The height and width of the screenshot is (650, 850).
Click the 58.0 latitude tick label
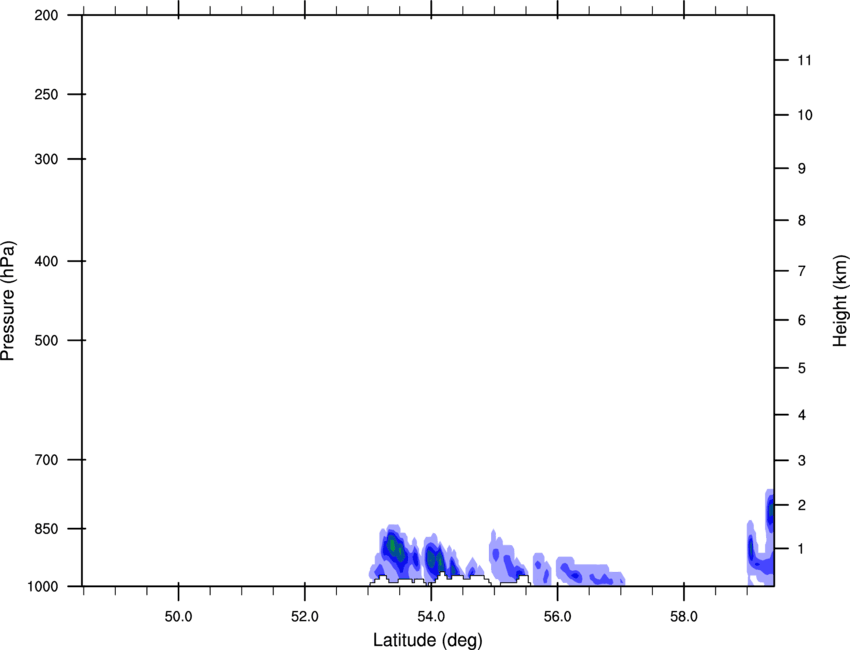point(683,613)
